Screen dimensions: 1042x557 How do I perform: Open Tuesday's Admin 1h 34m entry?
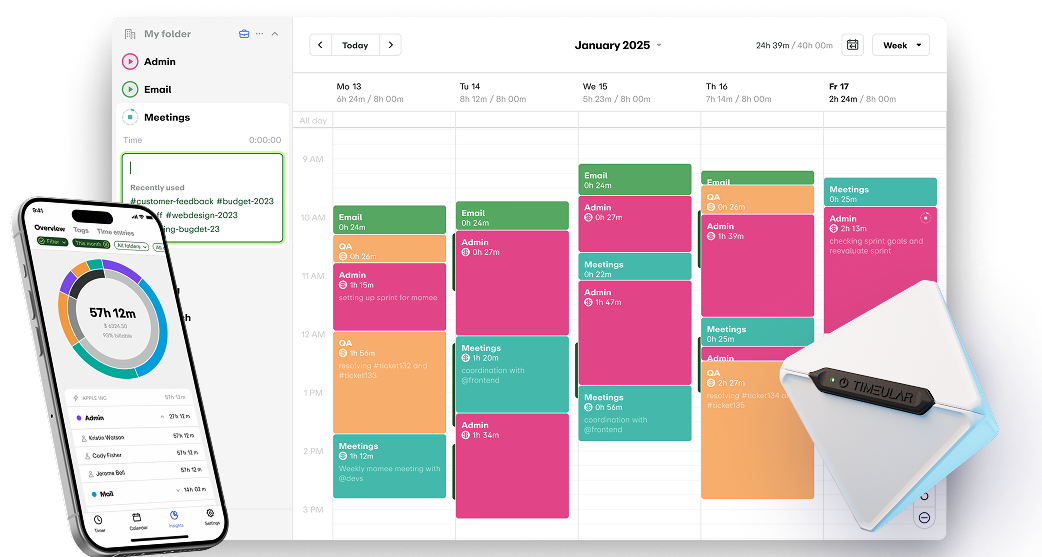pos(512,466)
